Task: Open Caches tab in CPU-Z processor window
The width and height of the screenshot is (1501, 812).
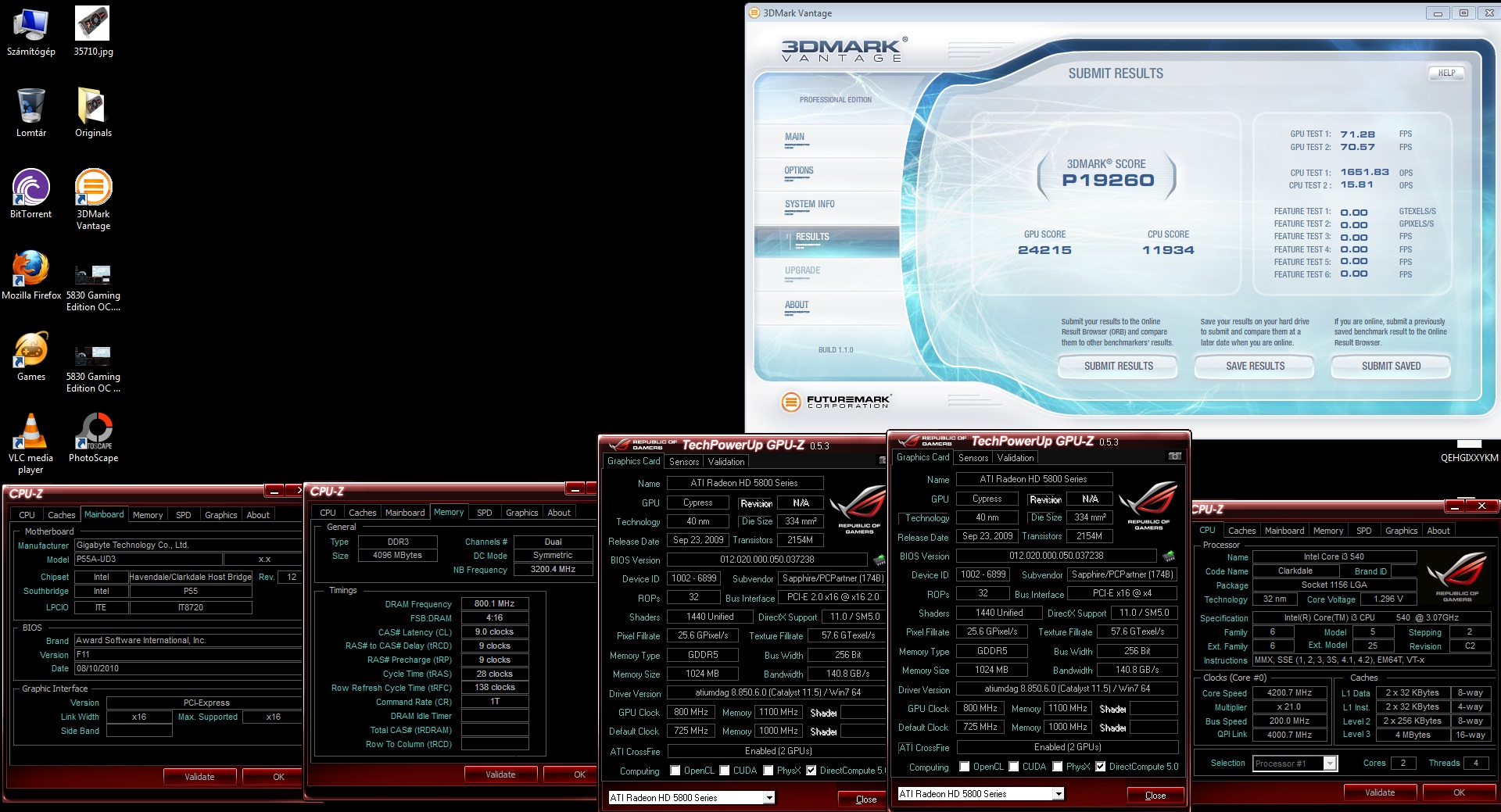Action: click(x=1242, y=531)
